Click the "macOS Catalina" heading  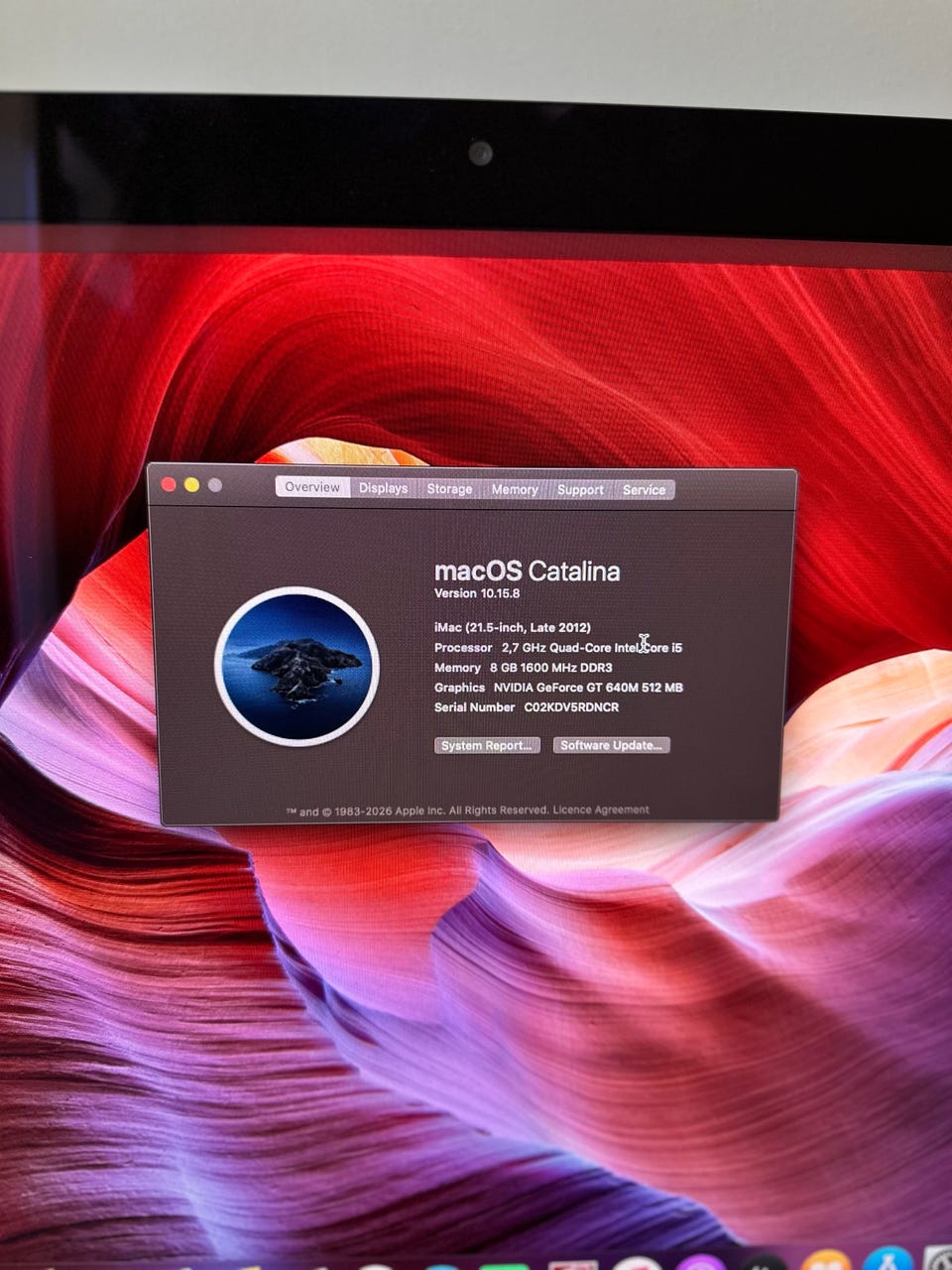(x=527, y=571)
